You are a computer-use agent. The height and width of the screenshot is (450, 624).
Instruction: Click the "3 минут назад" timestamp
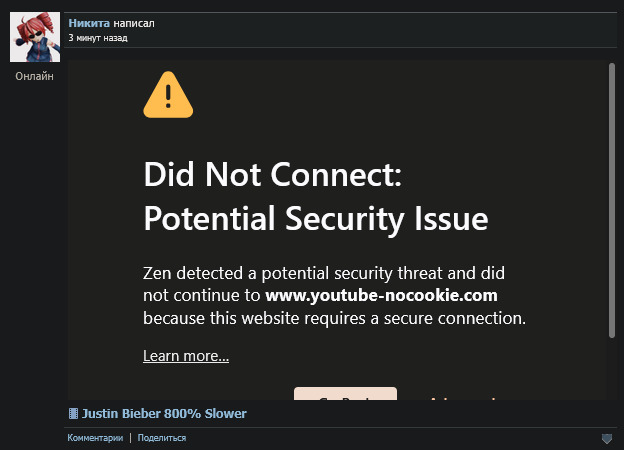(x=98, y=38)
